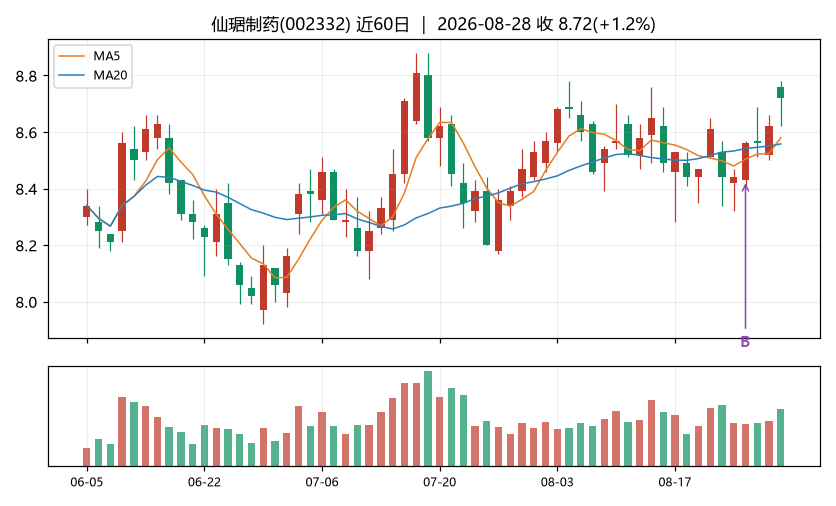Click the 8.4 price axis label
This screenshot has height=506, width=836.
coord(26,190)
